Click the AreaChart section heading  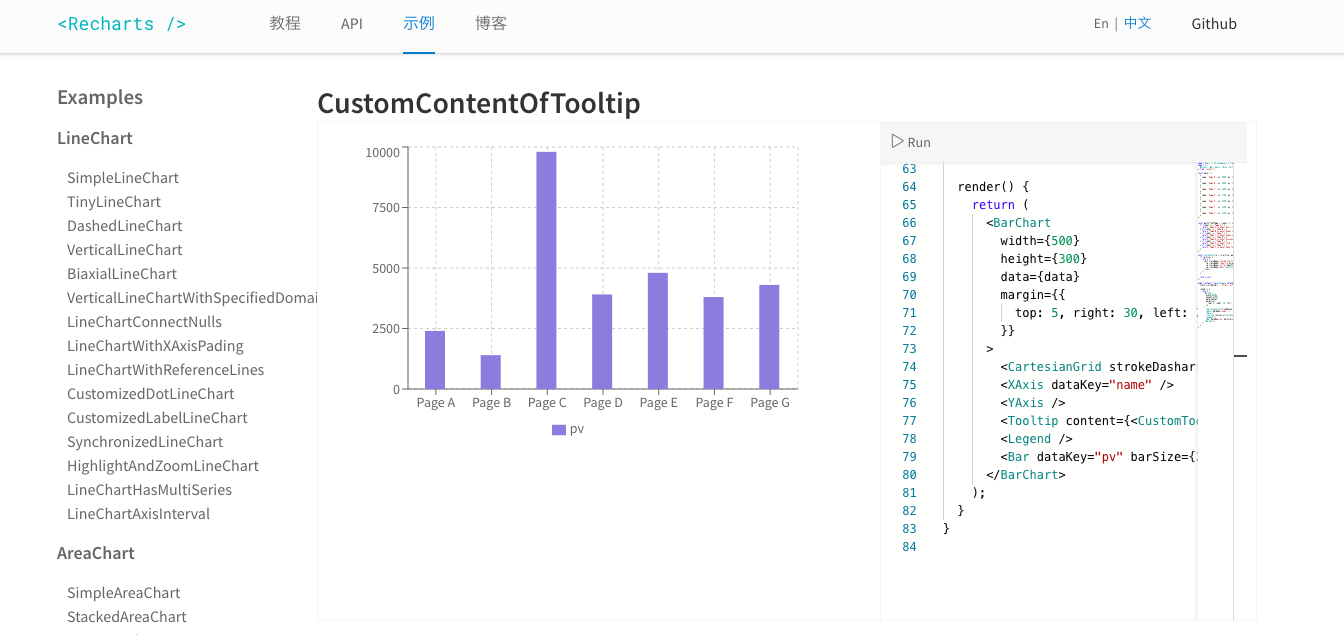tap(96, 553)
